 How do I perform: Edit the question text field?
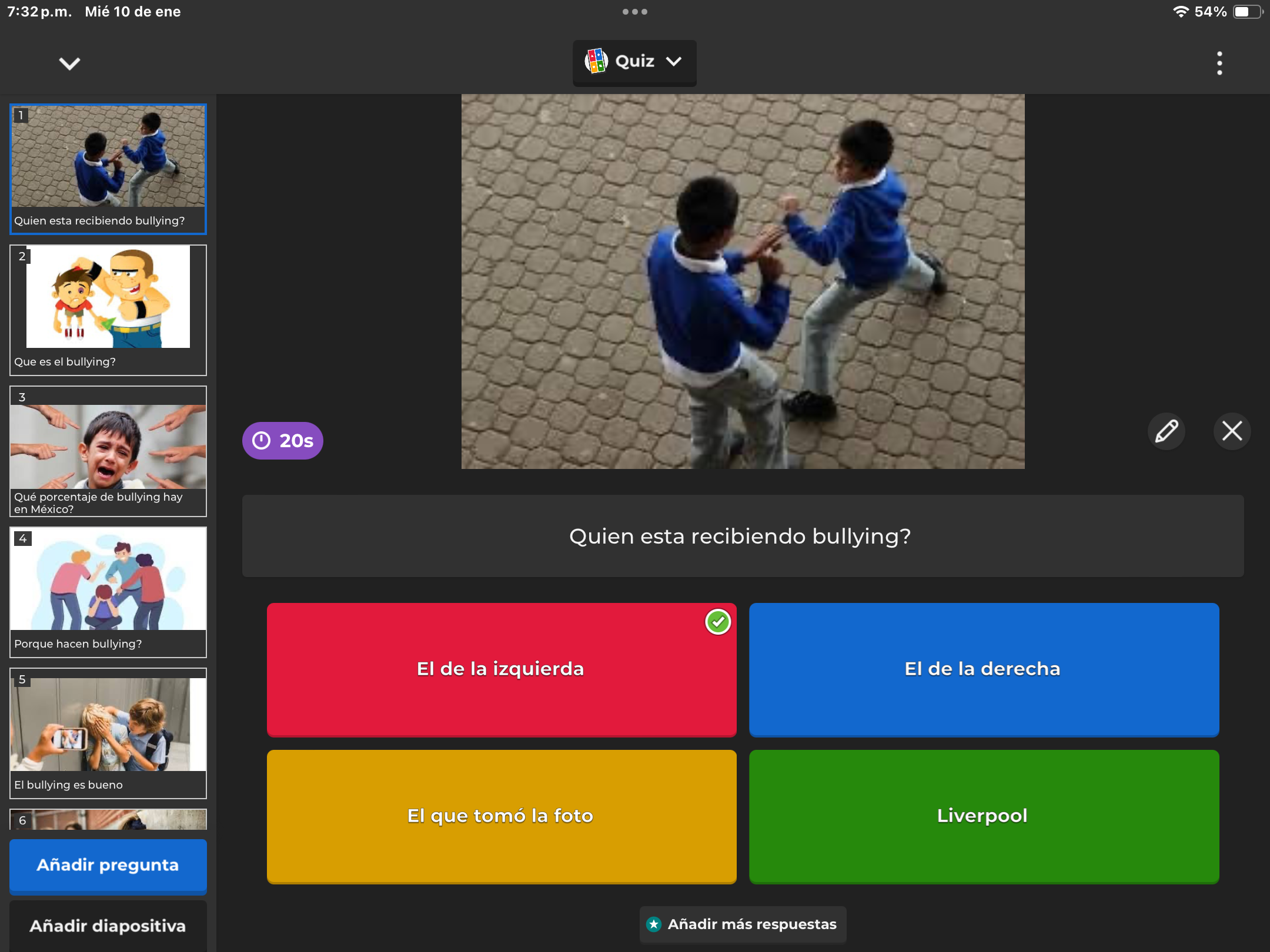tap(742, 536)
